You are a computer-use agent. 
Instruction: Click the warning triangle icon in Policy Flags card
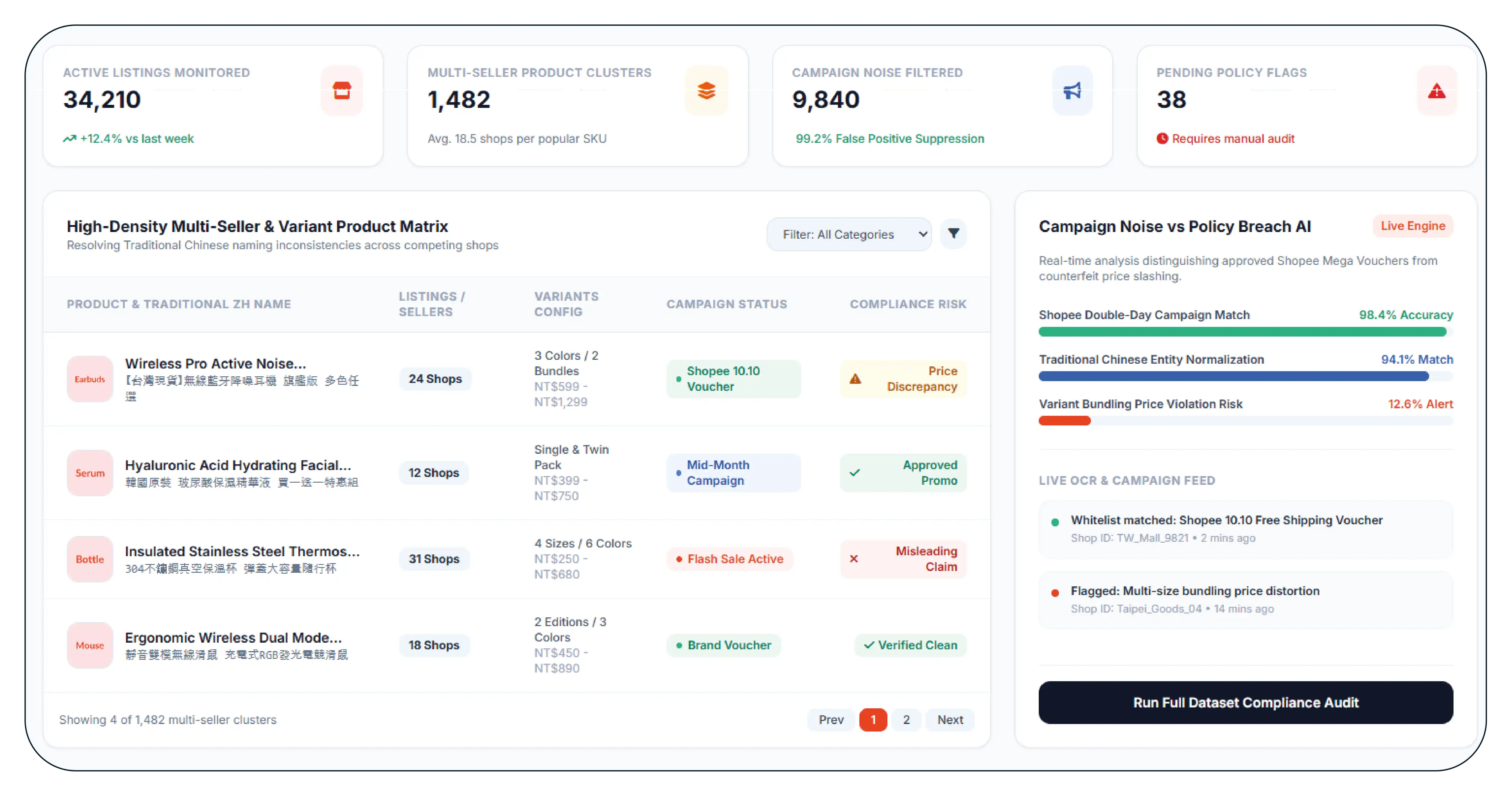click(1436, 91)
